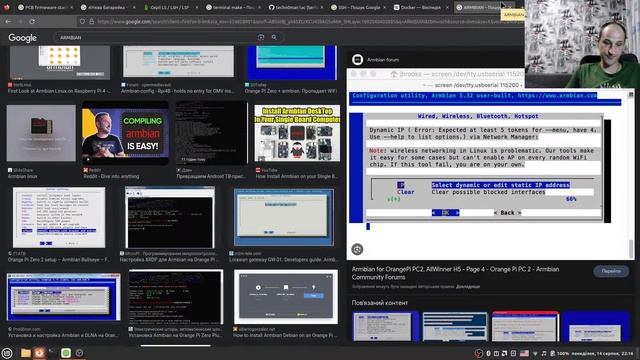Open the 'Compiling armbian is easy' thumbnail
Viewport: 640px width, 360px height.
tap(125, 133)
